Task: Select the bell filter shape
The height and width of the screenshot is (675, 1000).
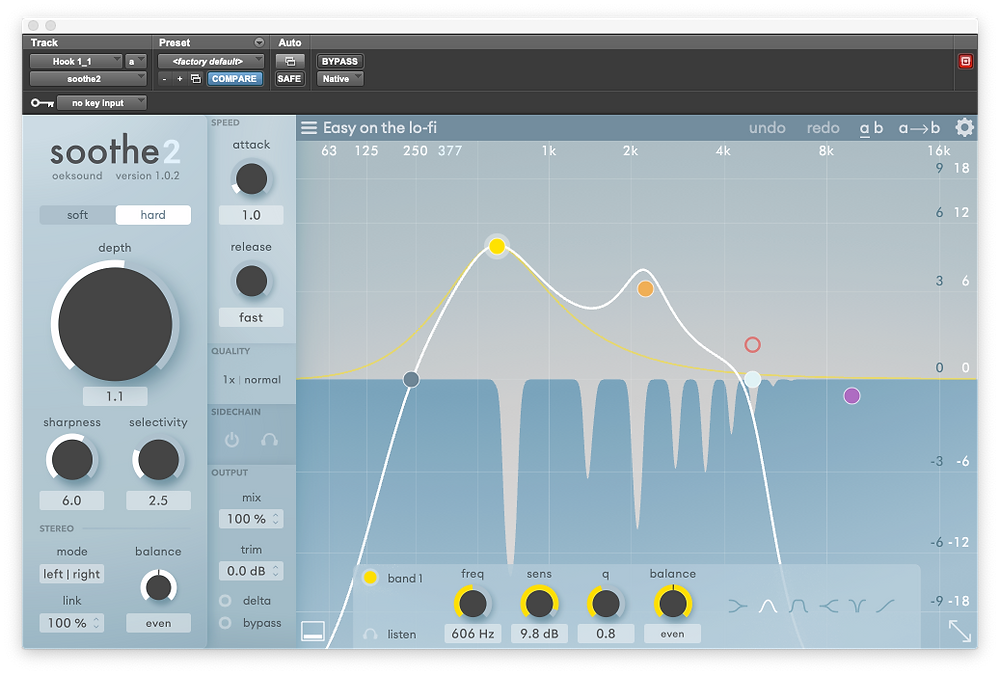Action: pyautogui.click(x=768, y=605)
